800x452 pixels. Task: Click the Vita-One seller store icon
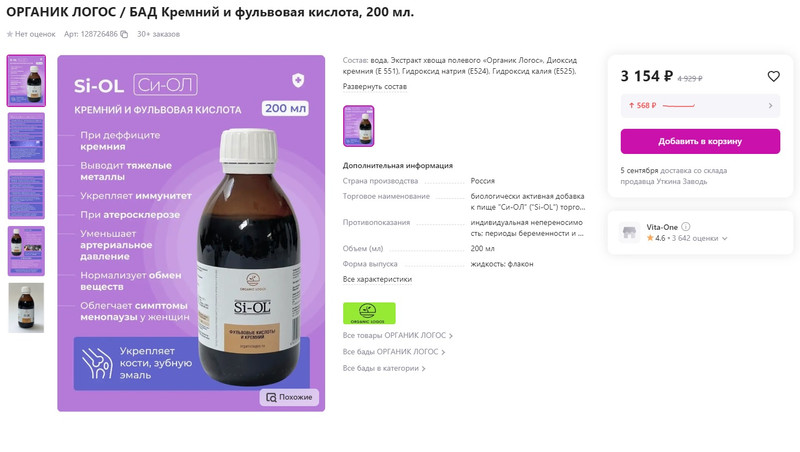pos(629,232)
